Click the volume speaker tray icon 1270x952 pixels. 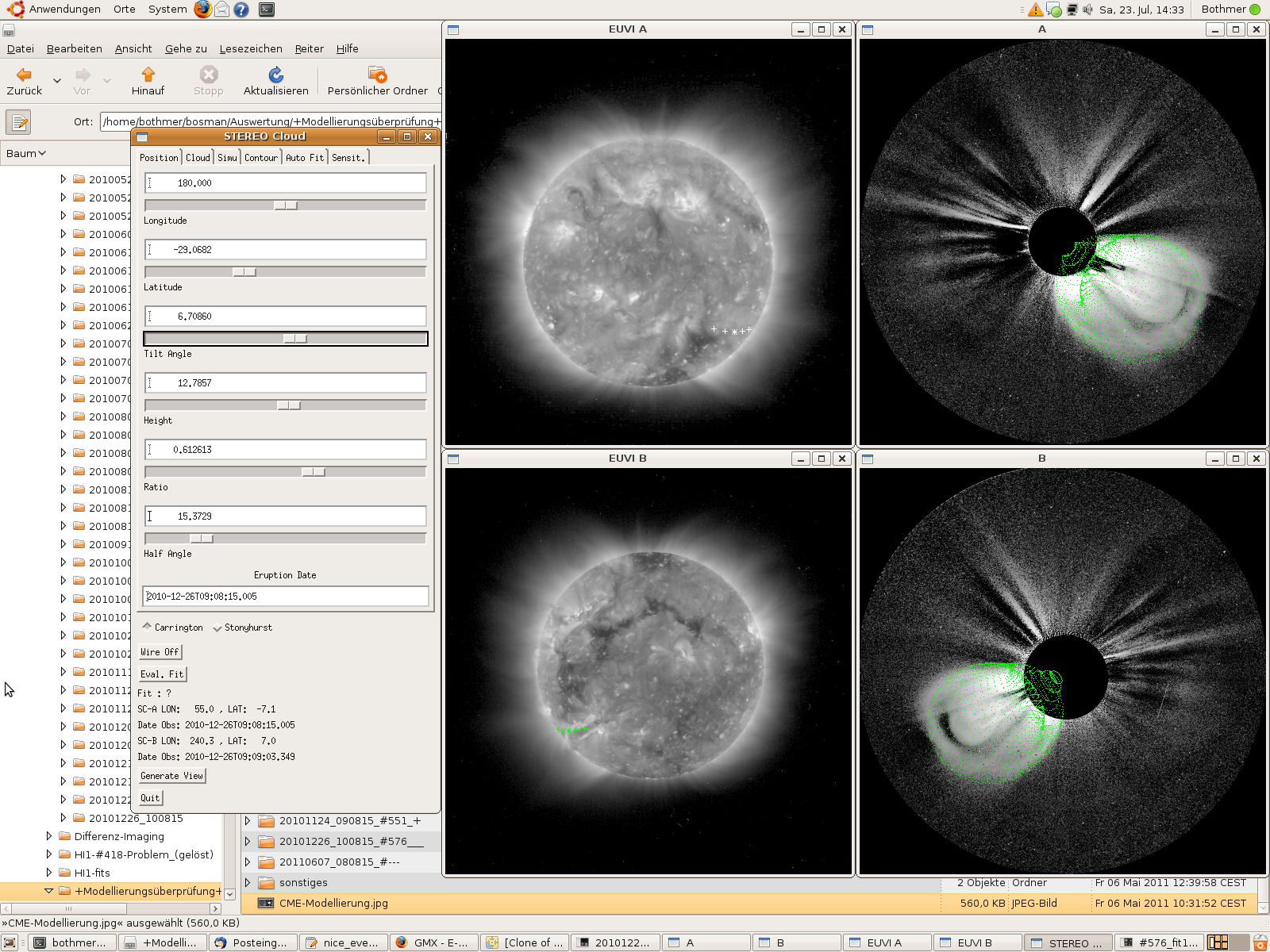tap(1088, 10)
